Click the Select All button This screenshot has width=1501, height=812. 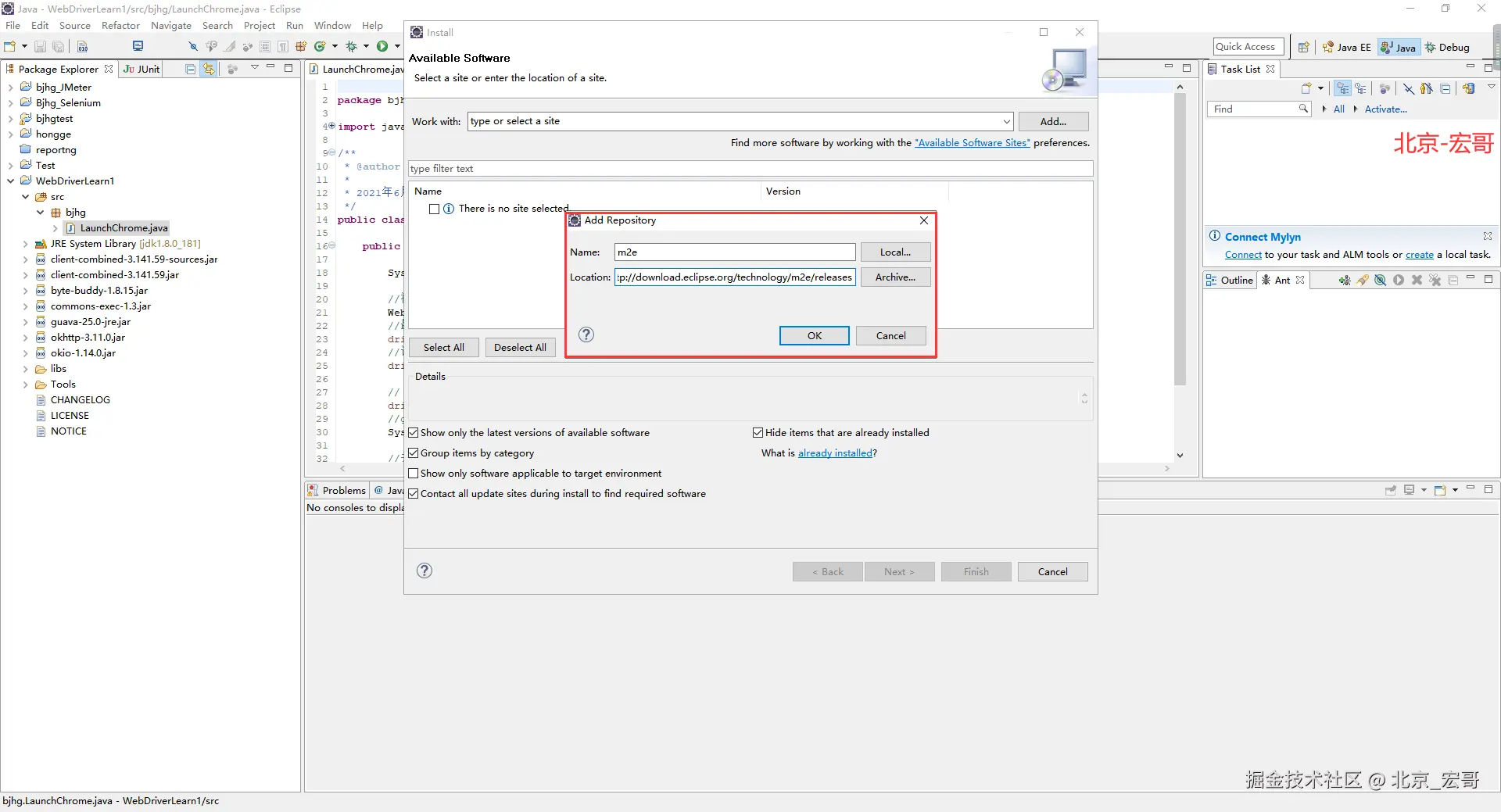pyautogui.click(x=443, y=348)
